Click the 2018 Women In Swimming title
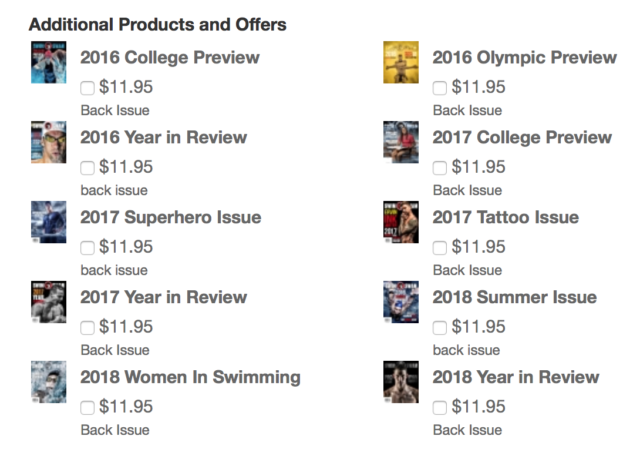 coord(190,377)
